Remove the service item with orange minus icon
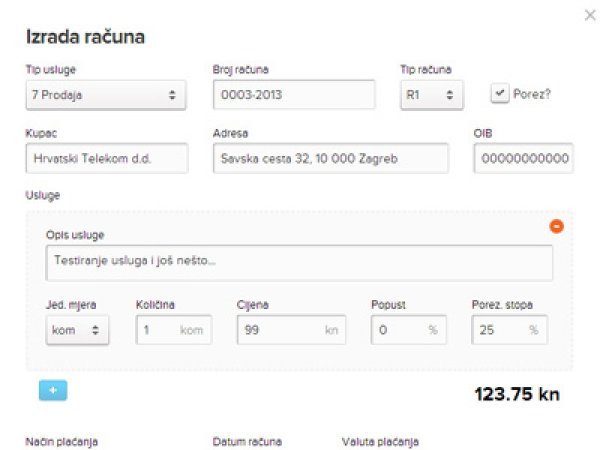The image size is (600, 450). coord(556,226)
